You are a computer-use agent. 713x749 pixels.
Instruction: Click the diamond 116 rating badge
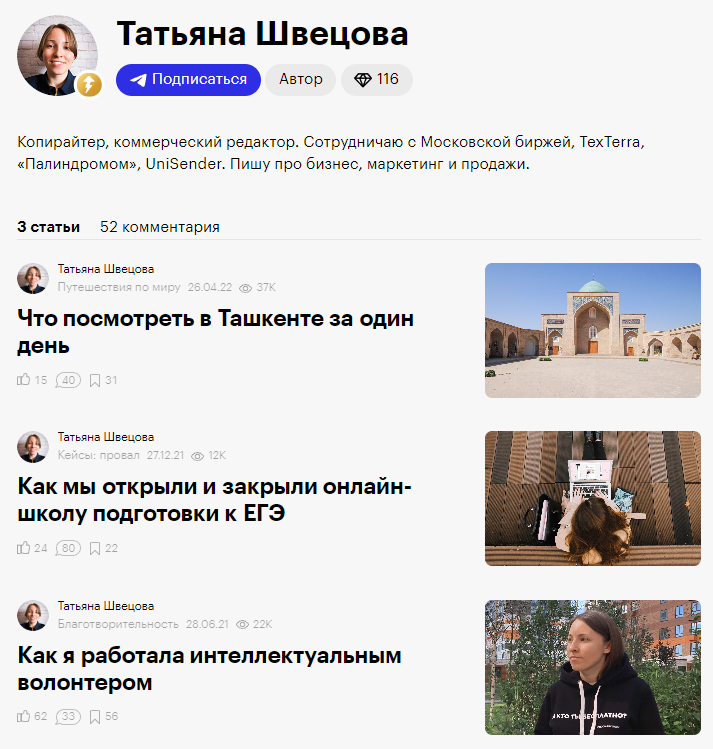point(377,80)
